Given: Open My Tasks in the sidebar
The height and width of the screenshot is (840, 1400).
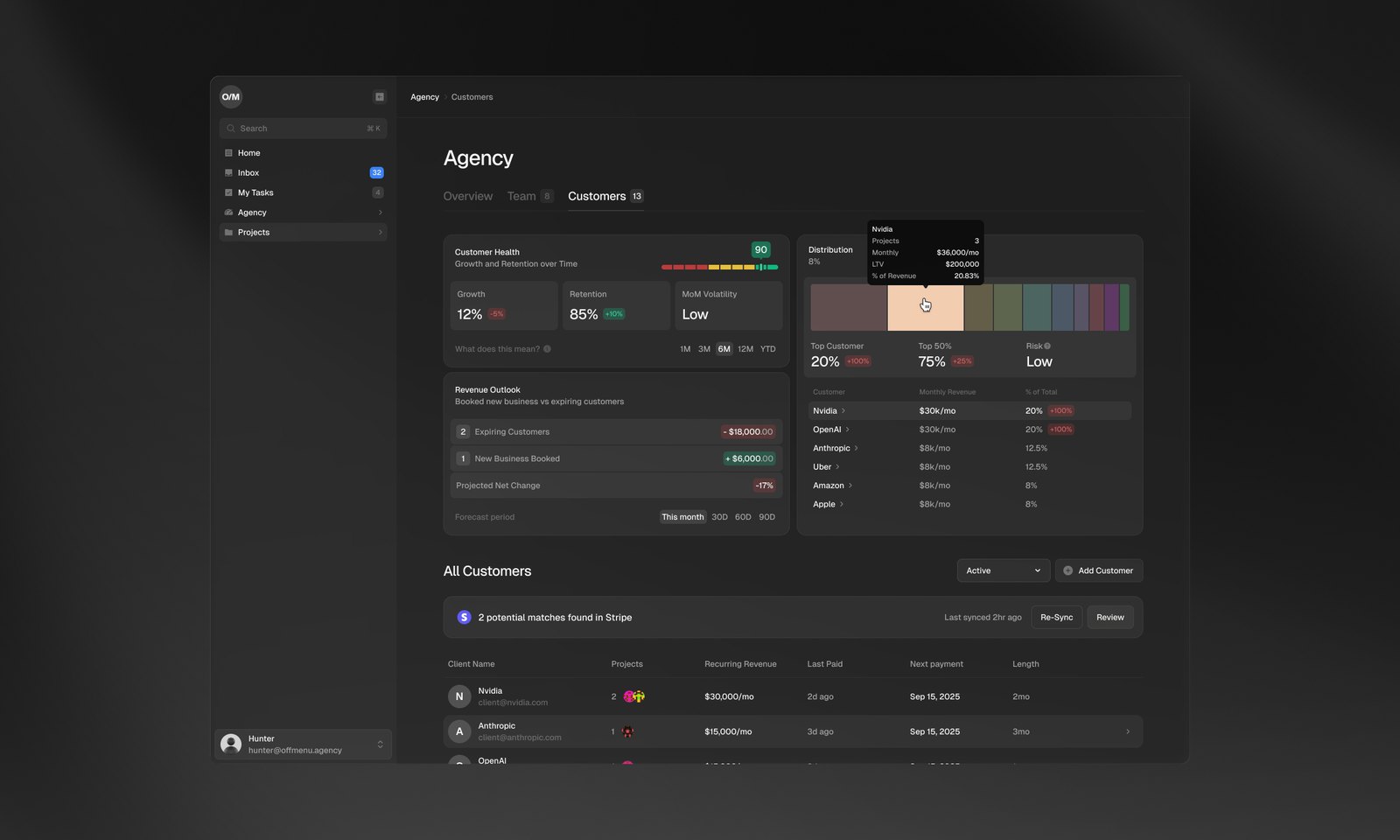Looking at the screenshot, I should 303,192.
